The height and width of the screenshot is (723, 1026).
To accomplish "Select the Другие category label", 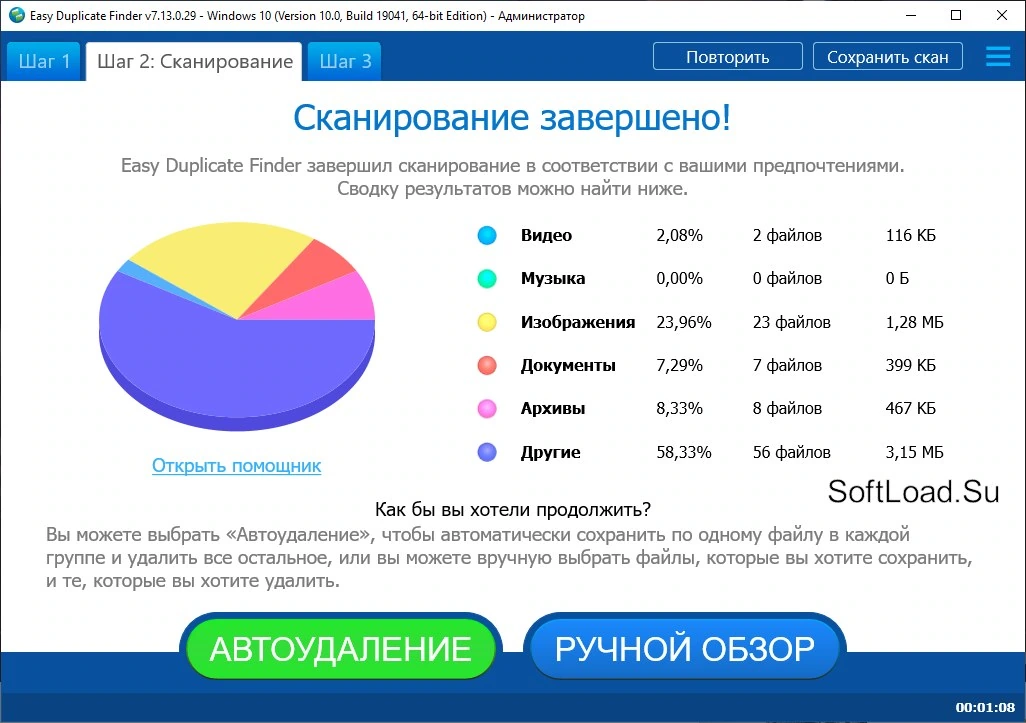I will tap(550, 452).
